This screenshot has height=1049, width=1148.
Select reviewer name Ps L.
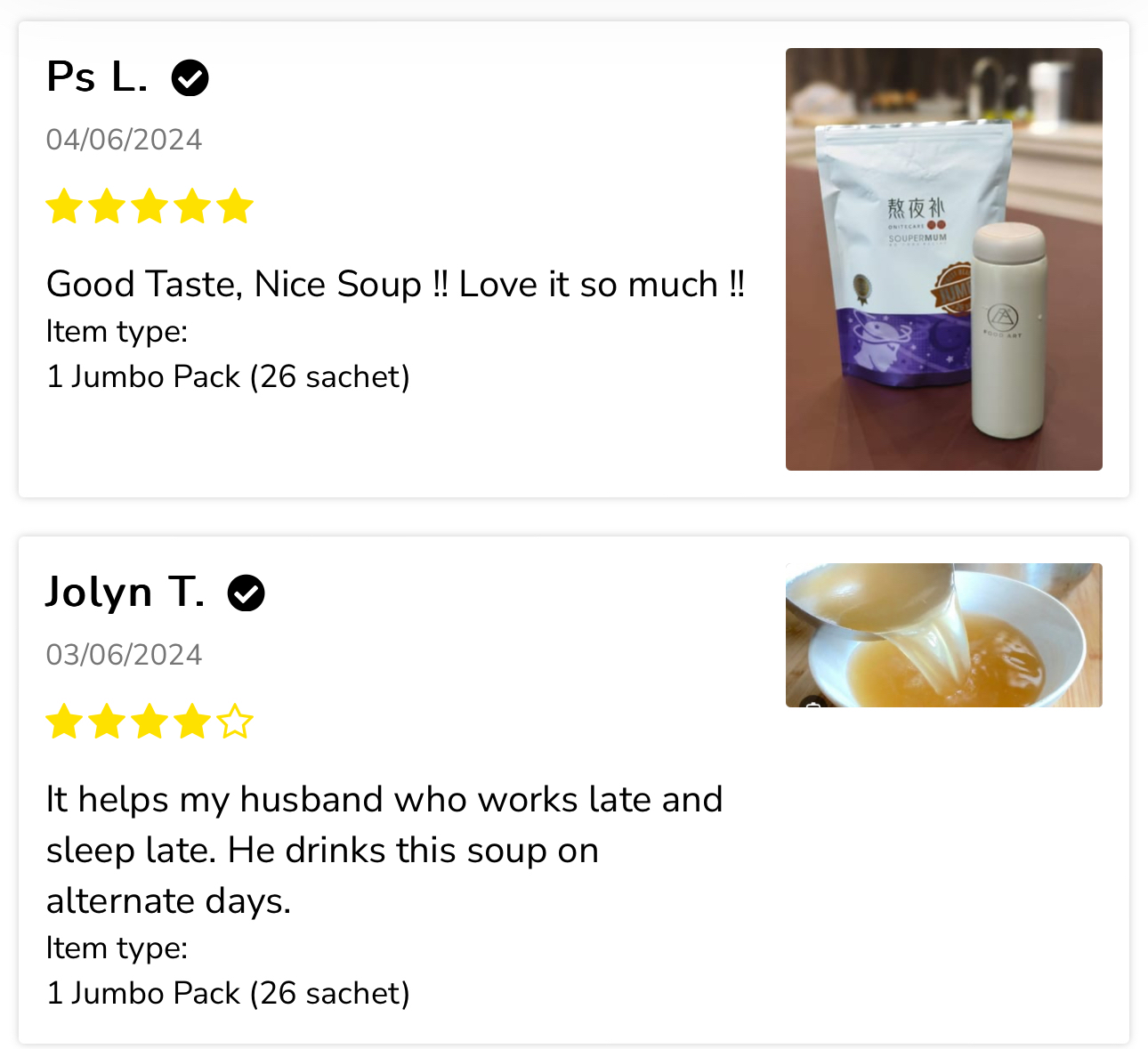pos(97,77)
